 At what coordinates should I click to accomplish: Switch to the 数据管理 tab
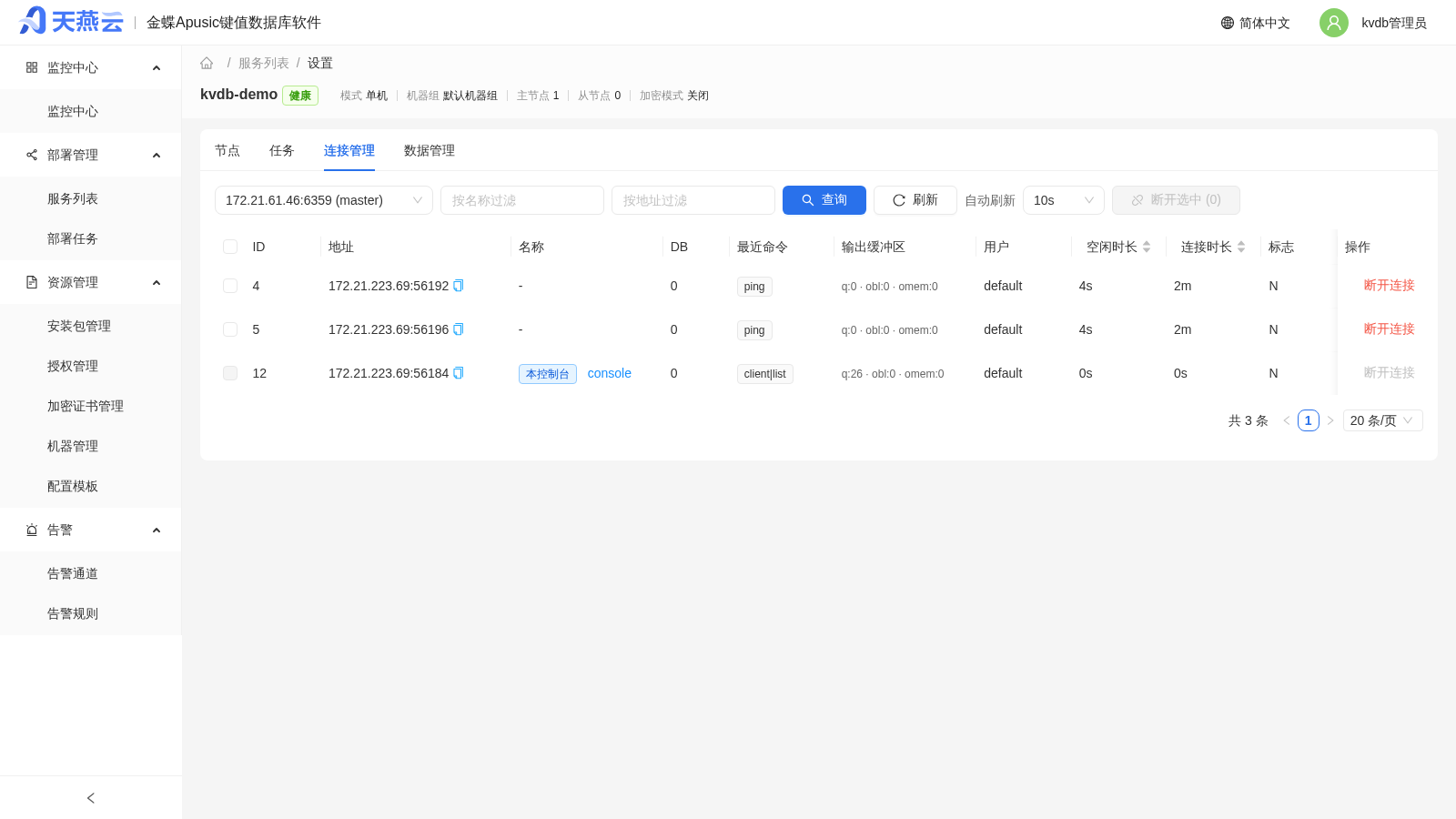430,150
